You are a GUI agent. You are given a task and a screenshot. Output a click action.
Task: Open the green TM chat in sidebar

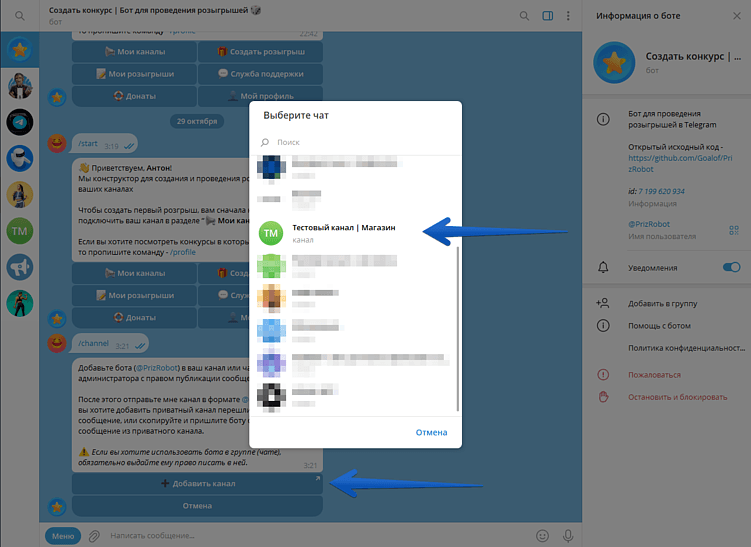coord(20,231)
